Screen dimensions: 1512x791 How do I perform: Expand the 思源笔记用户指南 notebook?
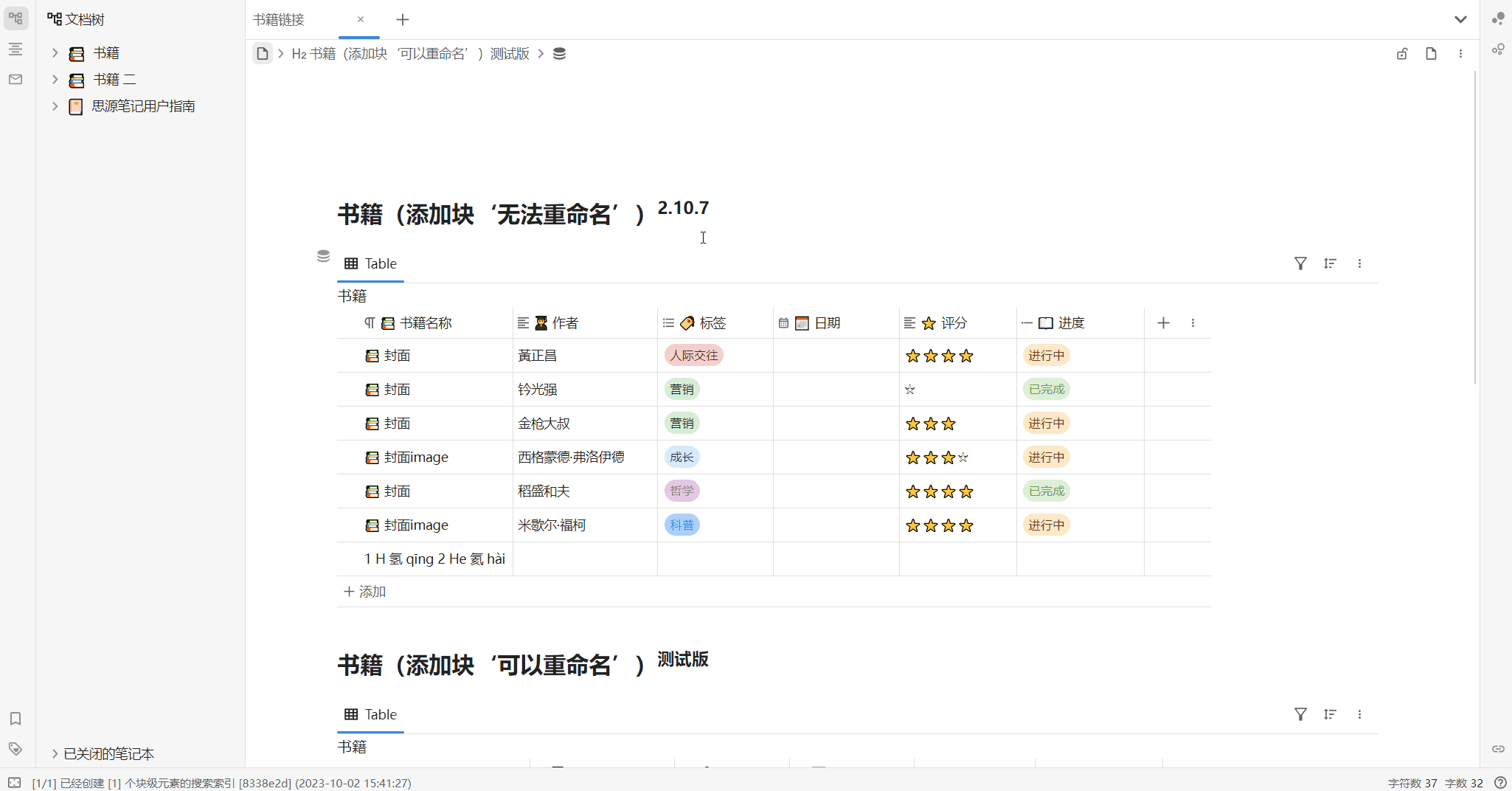[55, 106]
